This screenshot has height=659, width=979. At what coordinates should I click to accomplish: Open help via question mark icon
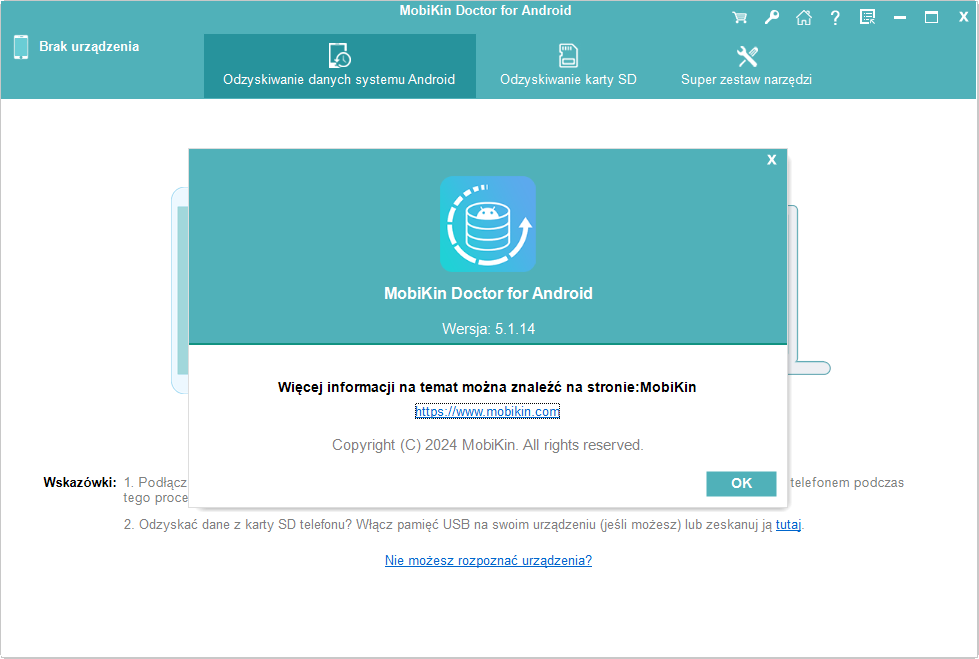coord(835,17)
